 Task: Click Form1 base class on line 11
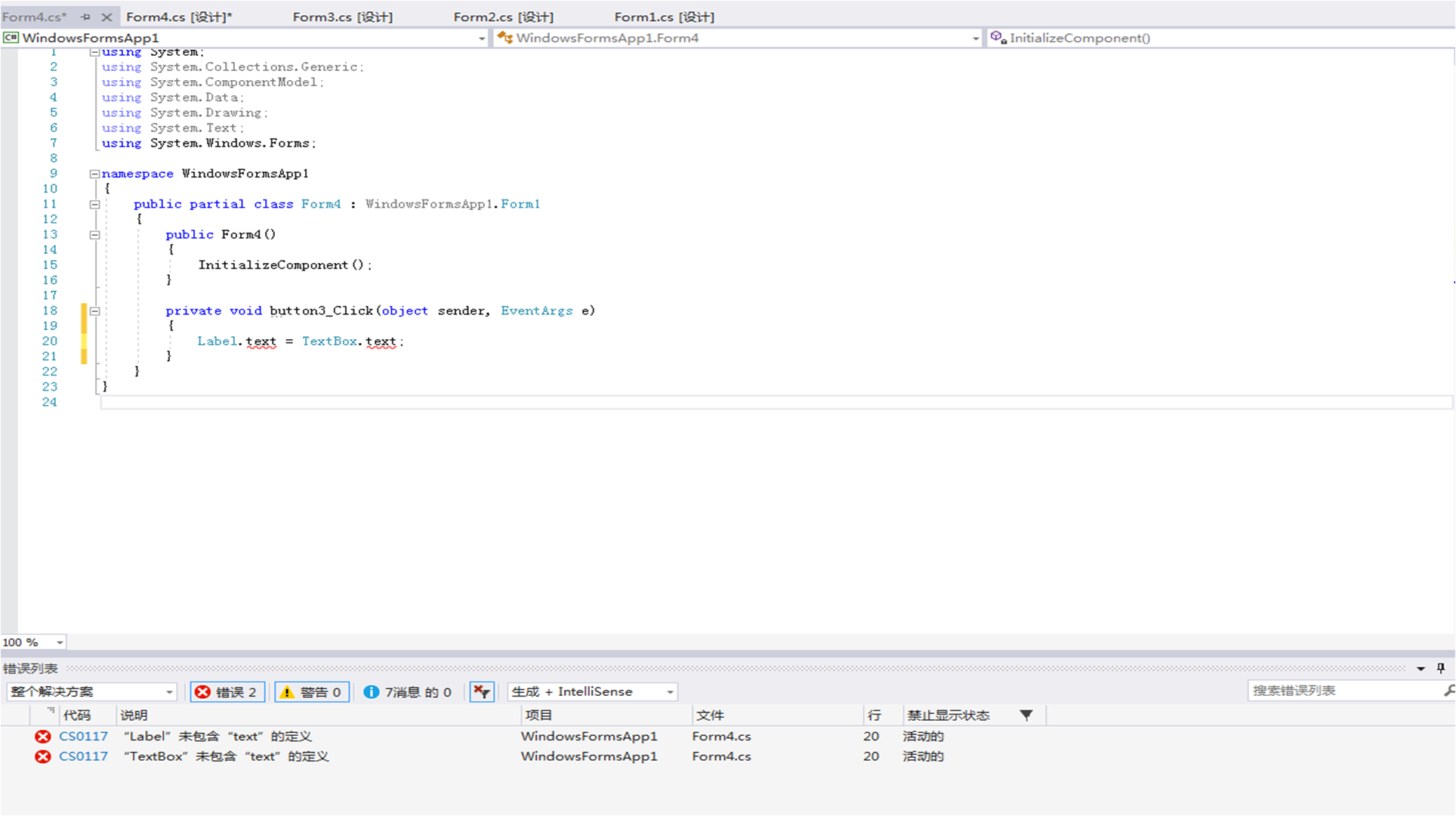click(520, 204)
